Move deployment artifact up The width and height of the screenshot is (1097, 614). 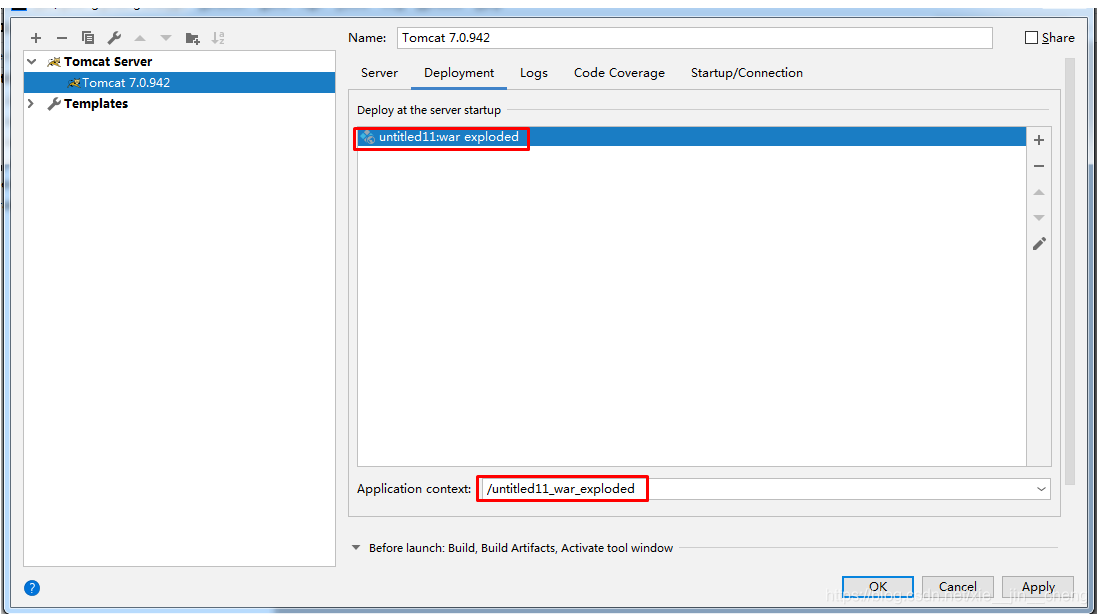pos(1039,192)
